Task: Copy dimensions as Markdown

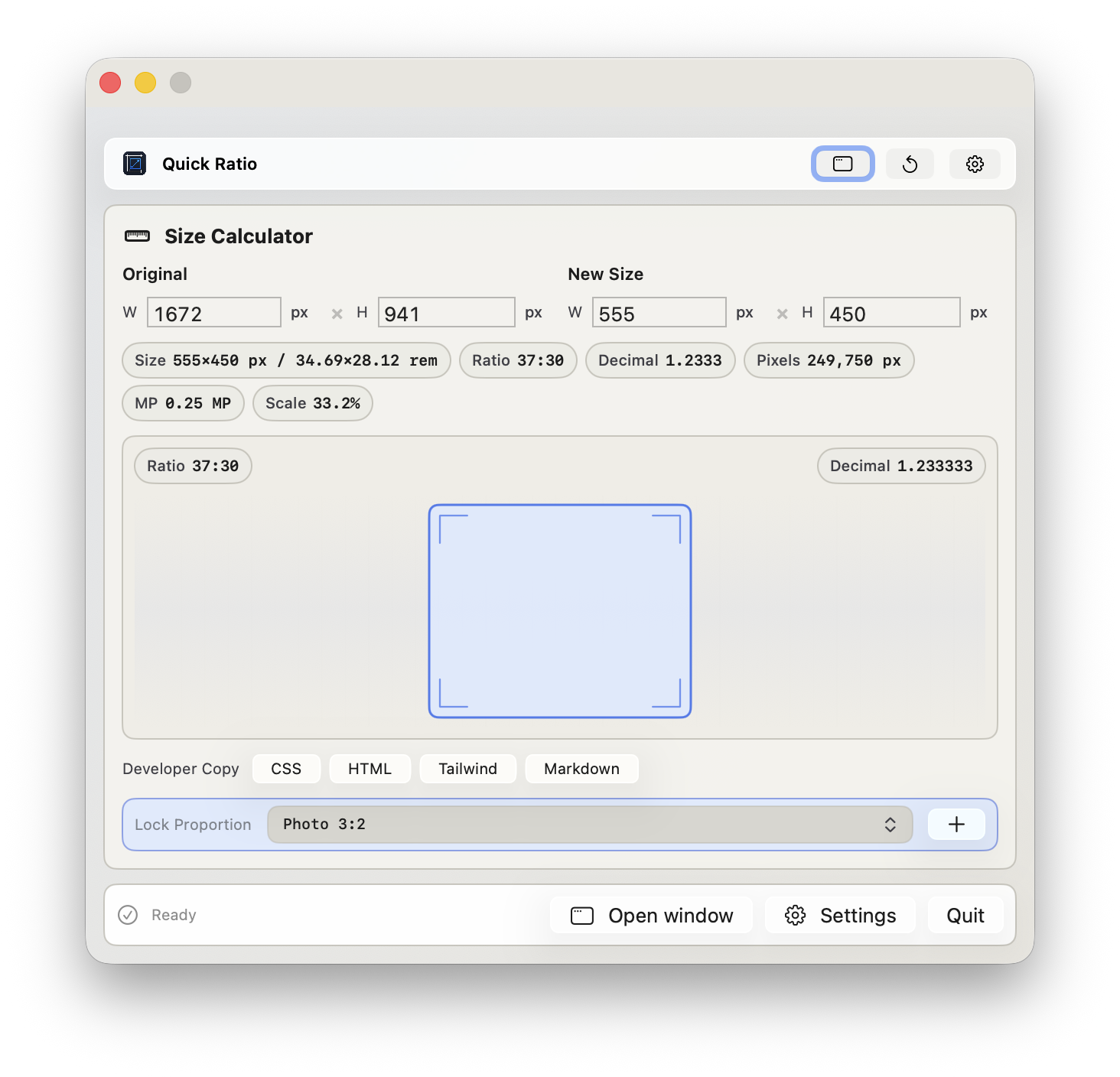Action: 581,769
